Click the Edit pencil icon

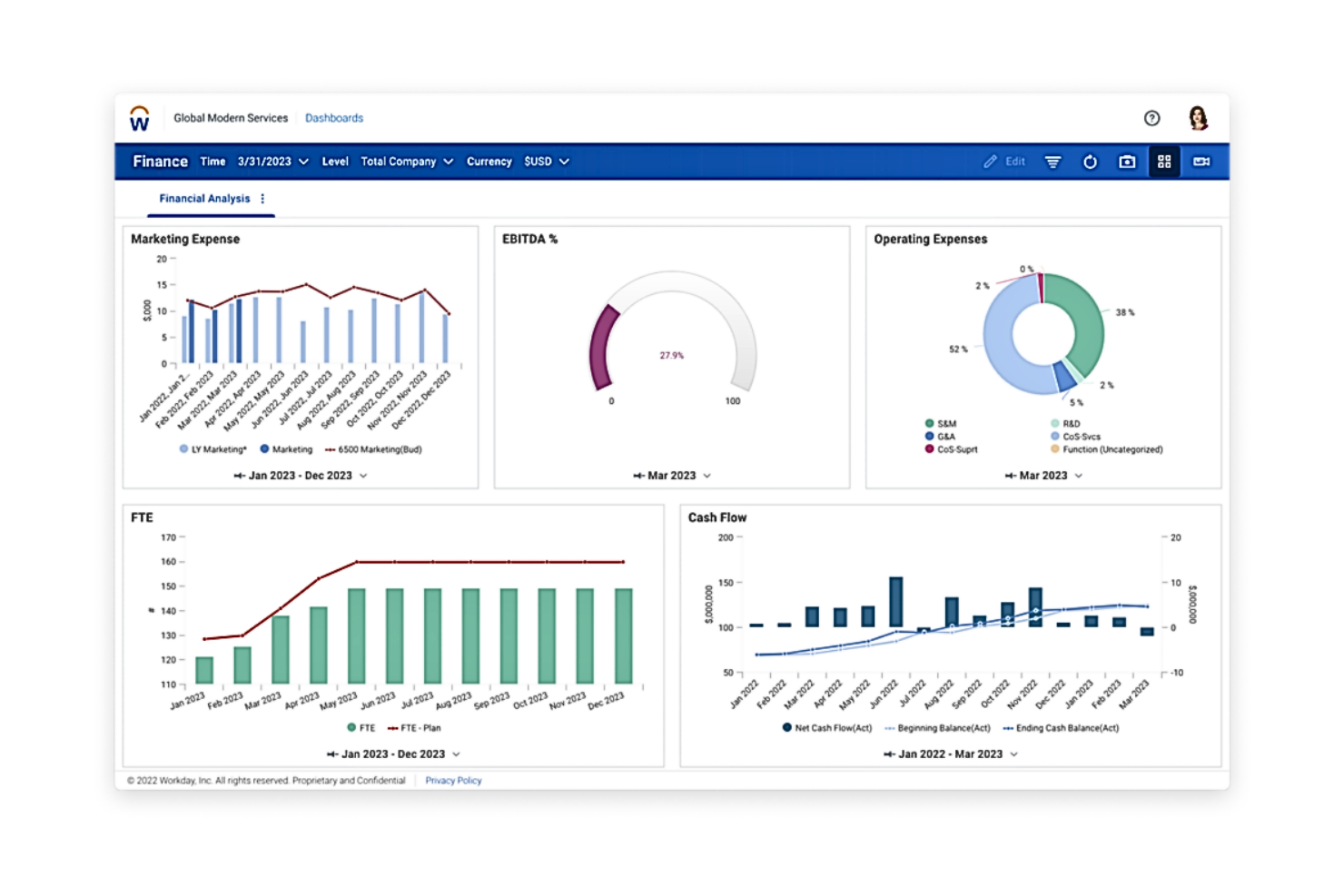990,162
